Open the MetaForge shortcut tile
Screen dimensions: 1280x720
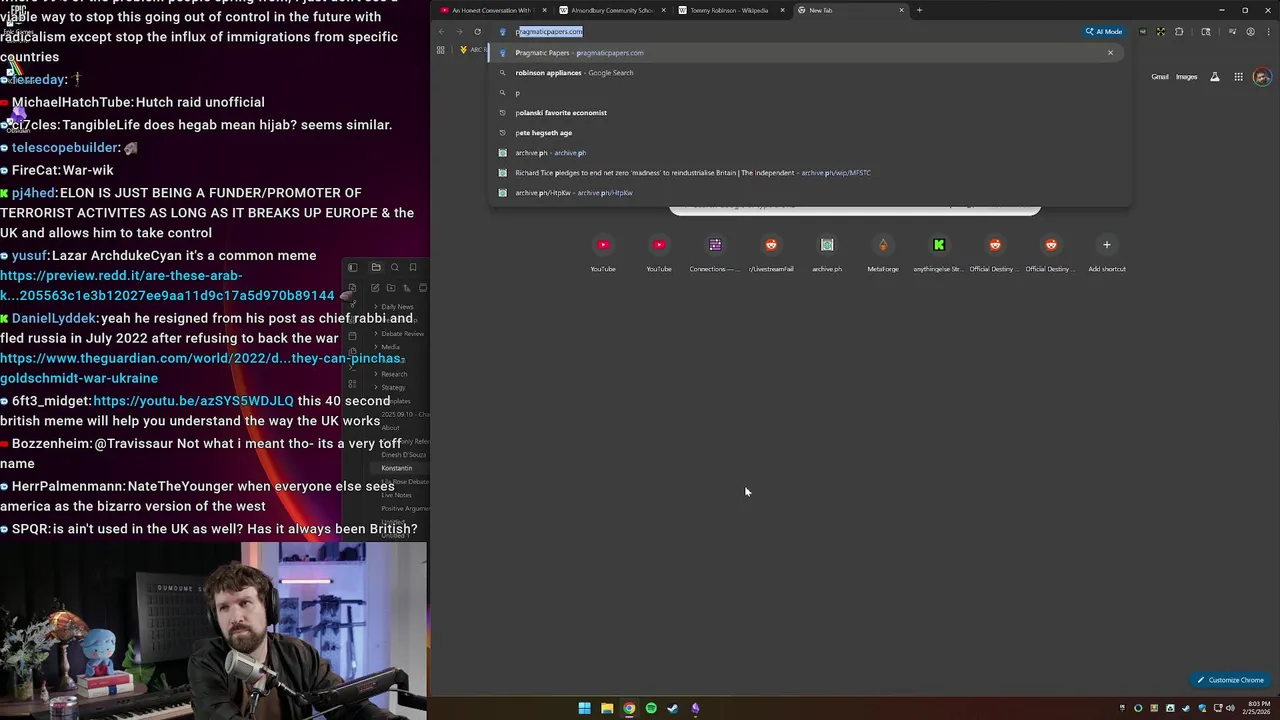click(883, 251)
